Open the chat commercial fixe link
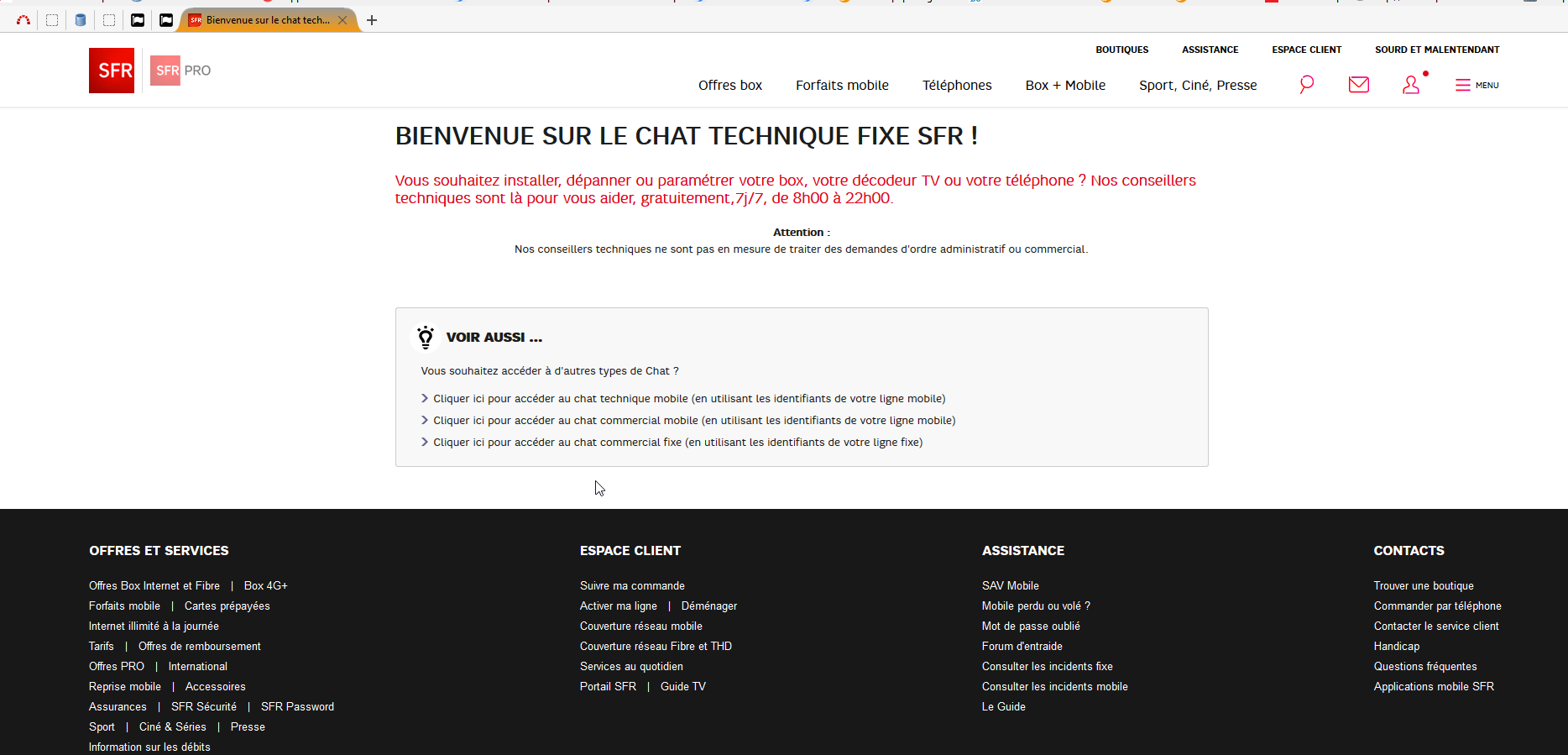The image size is (1568, 755). pos(677,443)
